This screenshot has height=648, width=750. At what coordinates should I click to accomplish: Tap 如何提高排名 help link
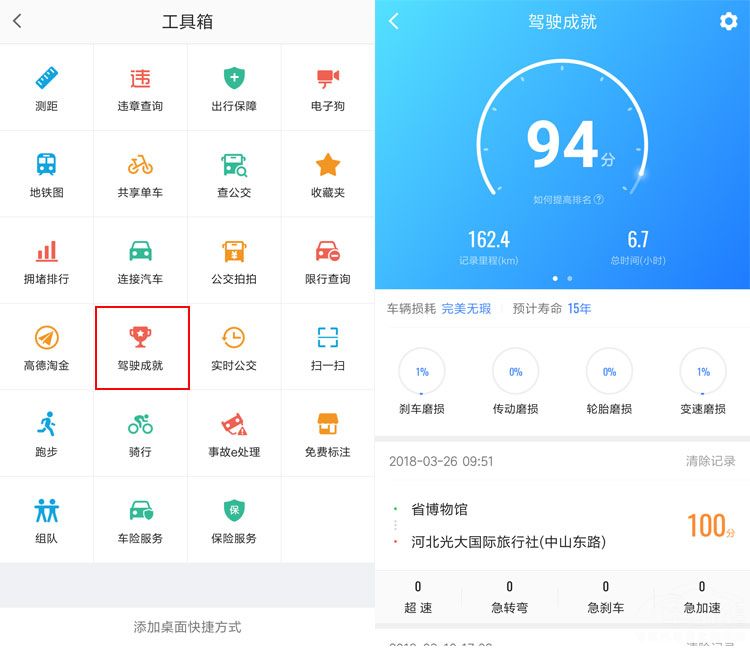[568, 199]
